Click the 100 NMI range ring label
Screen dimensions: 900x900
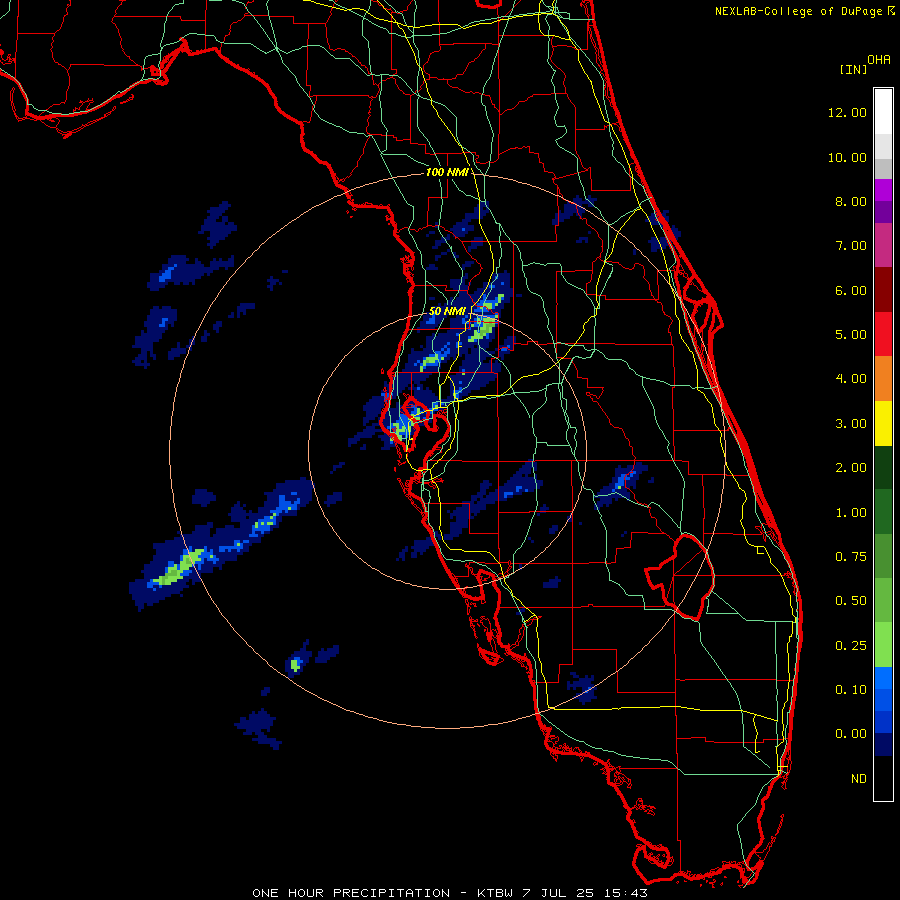tap(447, 172)
